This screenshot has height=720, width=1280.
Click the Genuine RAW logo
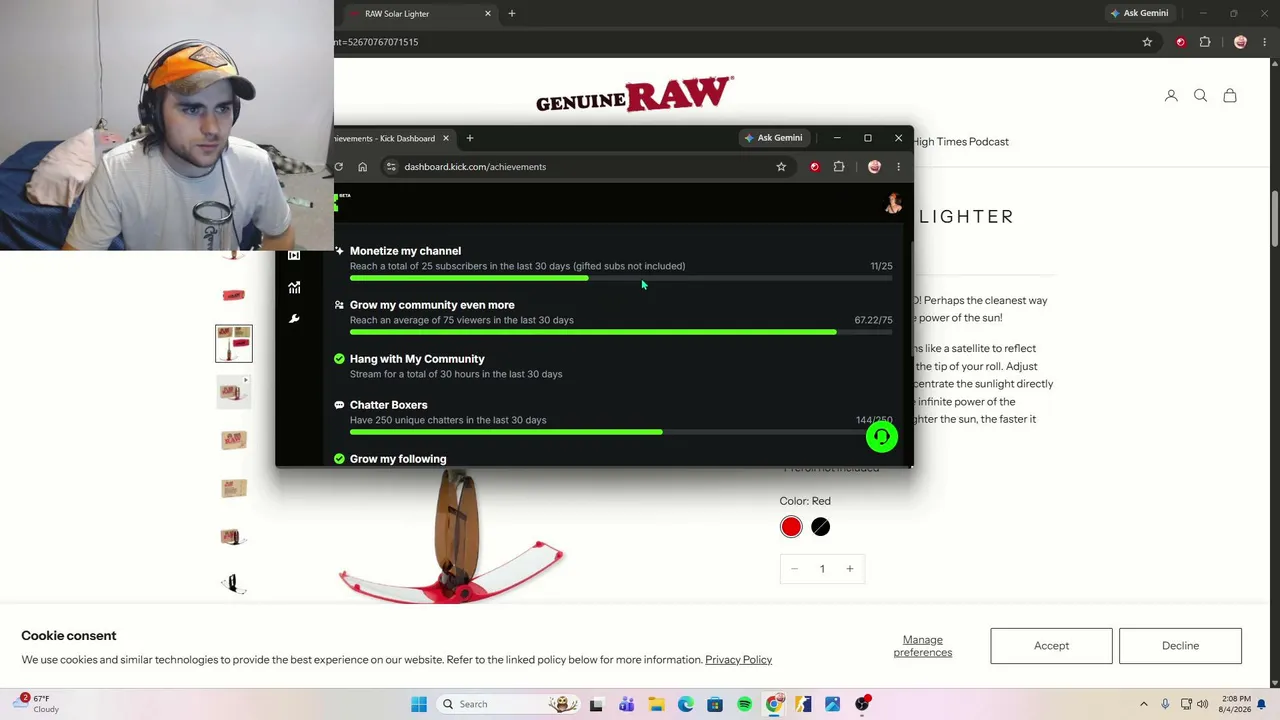(x=635, y=95)
